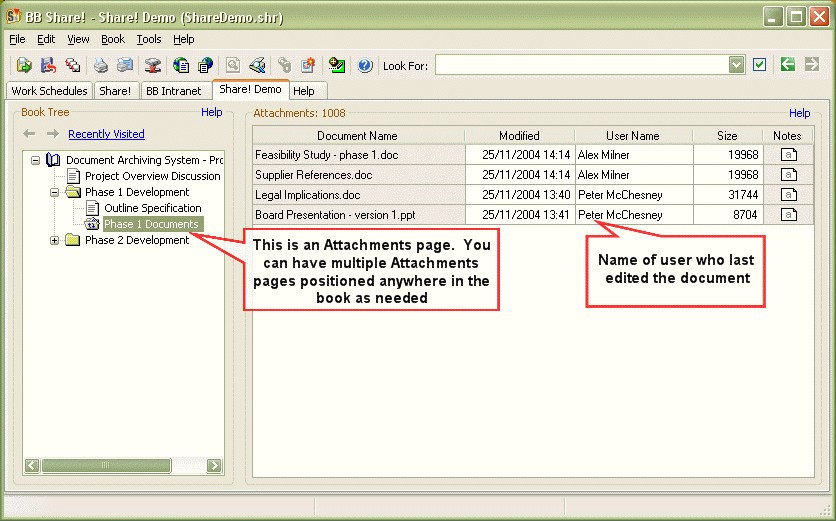Click the Help link in Book Tree panel
This screenshot has width=836, height=521.
click(x=212, y=112)
